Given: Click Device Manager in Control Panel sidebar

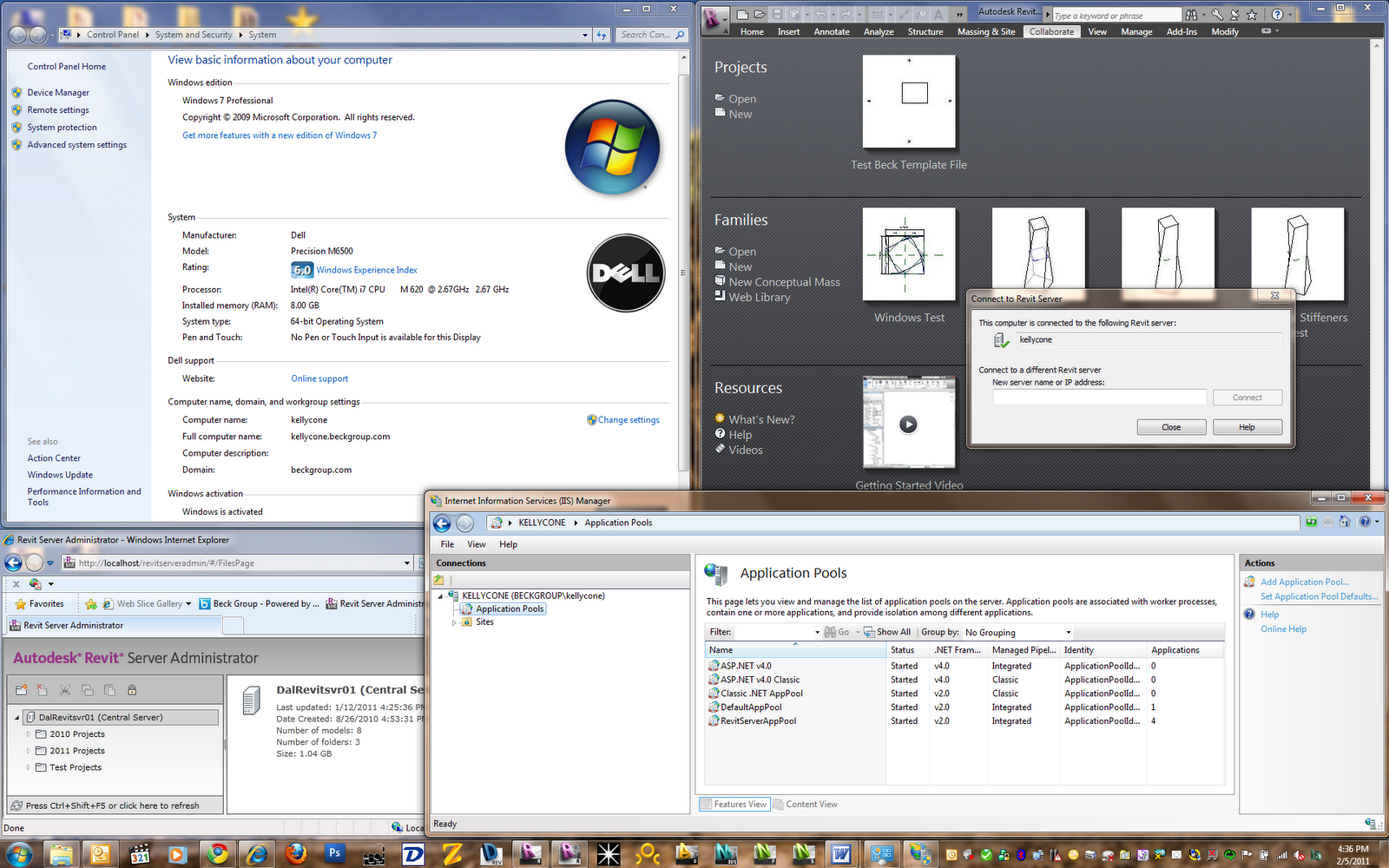Looking at the screenshot, I should click(x=58, y=93).
